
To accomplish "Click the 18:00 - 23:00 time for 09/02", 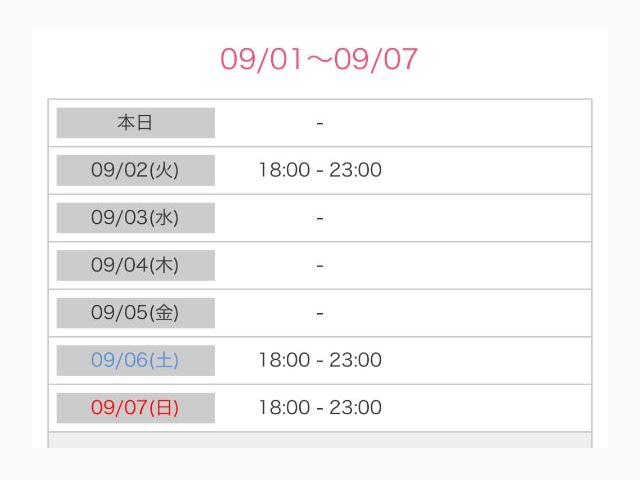I will click(x=320, y=170).
